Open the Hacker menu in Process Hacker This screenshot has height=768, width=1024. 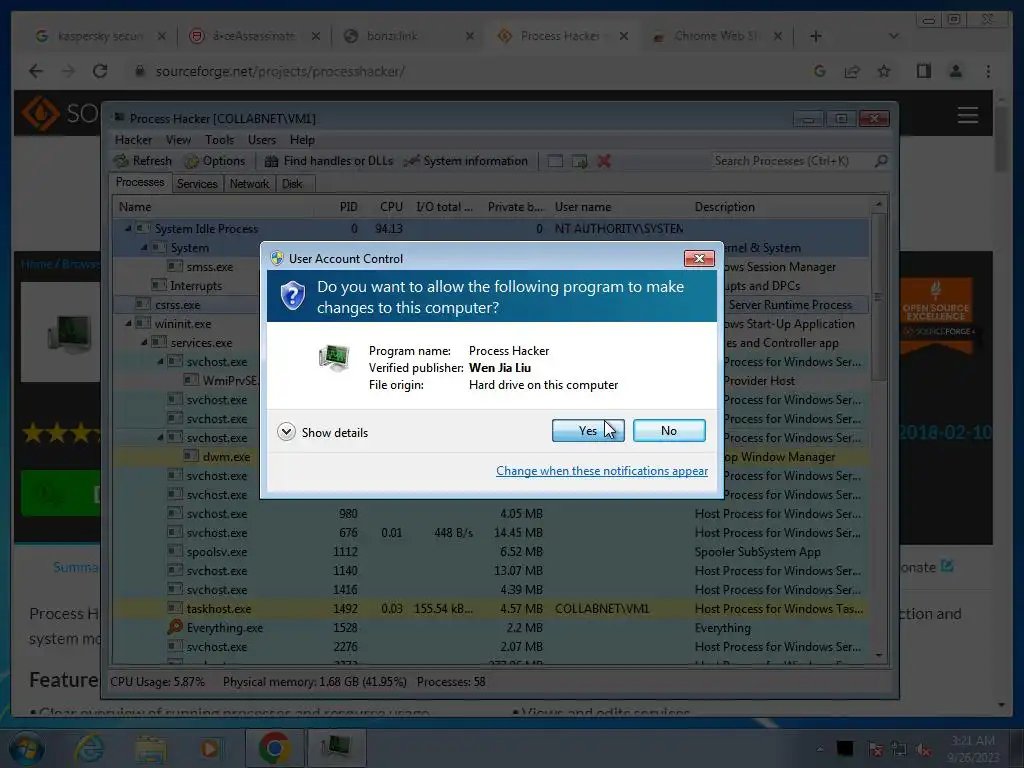[x=133, y=140]
